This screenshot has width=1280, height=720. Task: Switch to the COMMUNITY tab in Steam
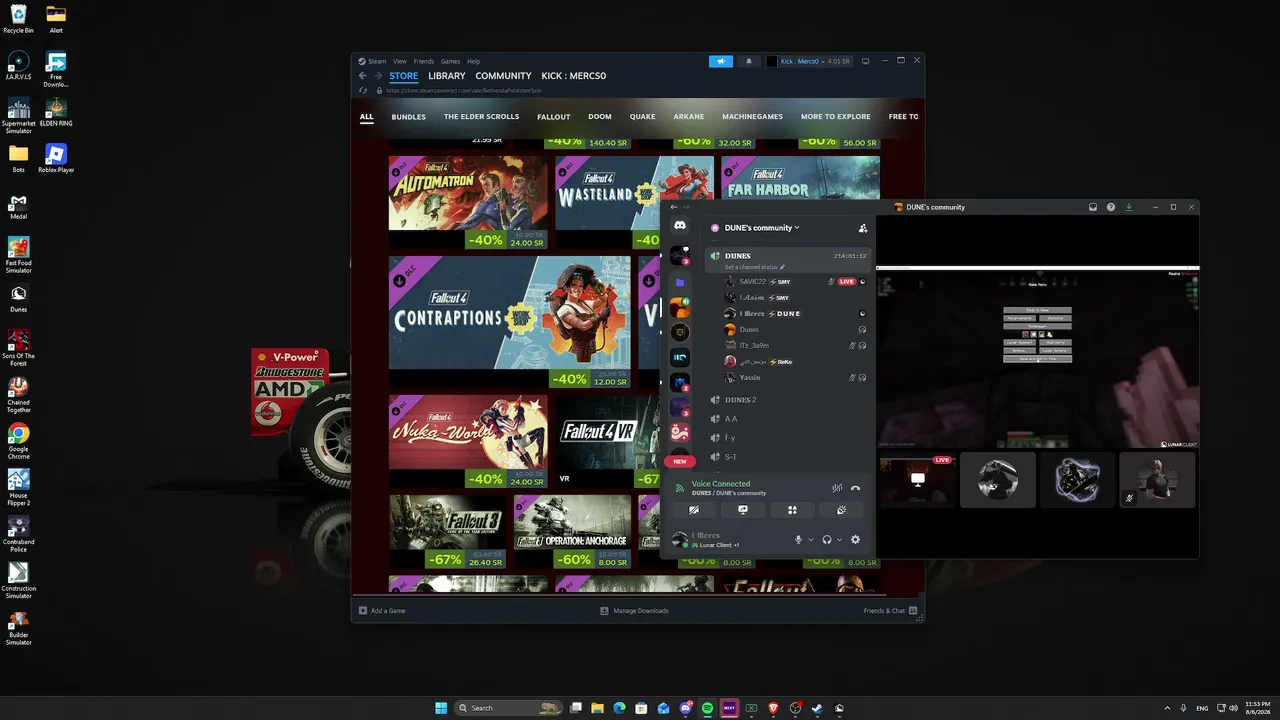tap(503, 76)
